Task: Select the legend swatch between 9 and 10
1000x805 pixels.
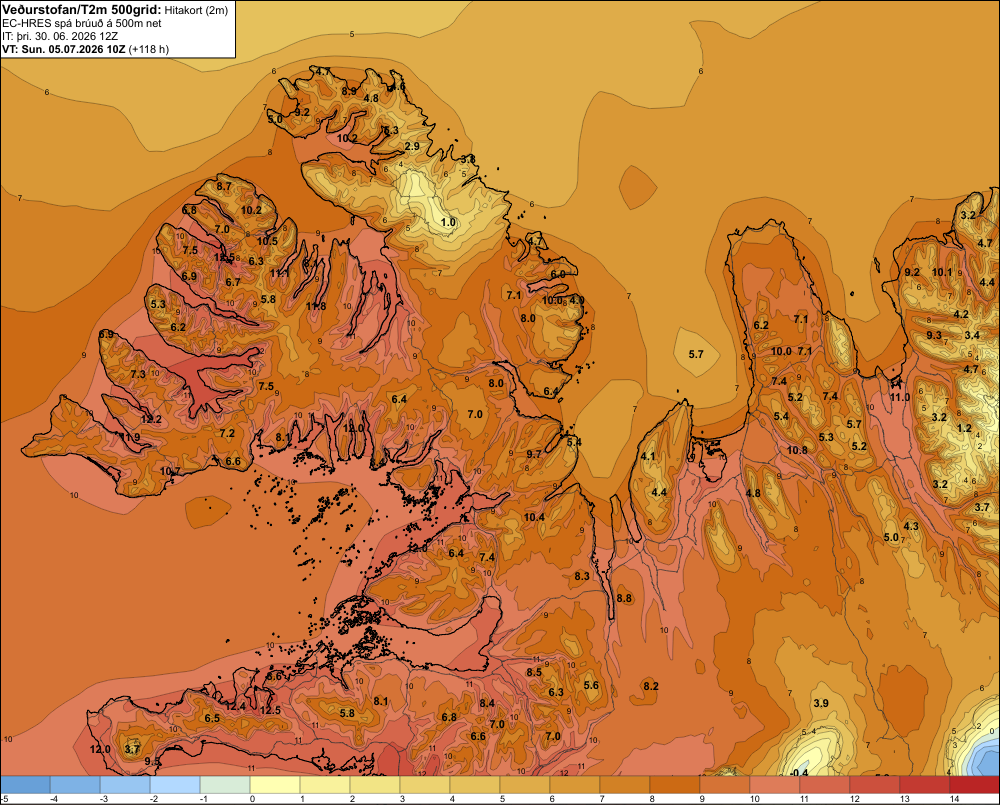Action: 724,785
